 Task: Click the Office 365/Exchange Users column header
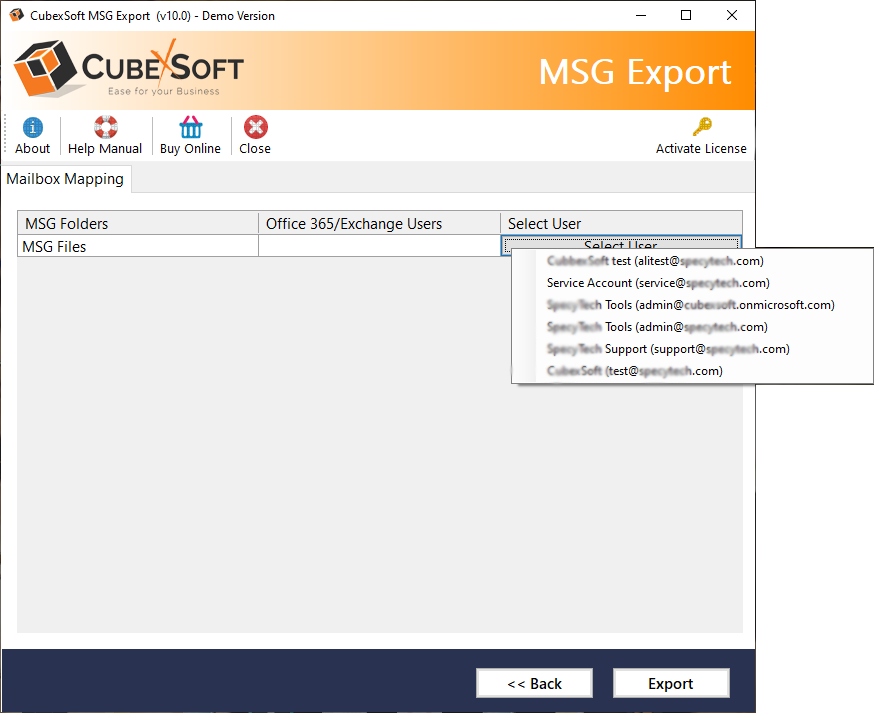coord(380,223)
